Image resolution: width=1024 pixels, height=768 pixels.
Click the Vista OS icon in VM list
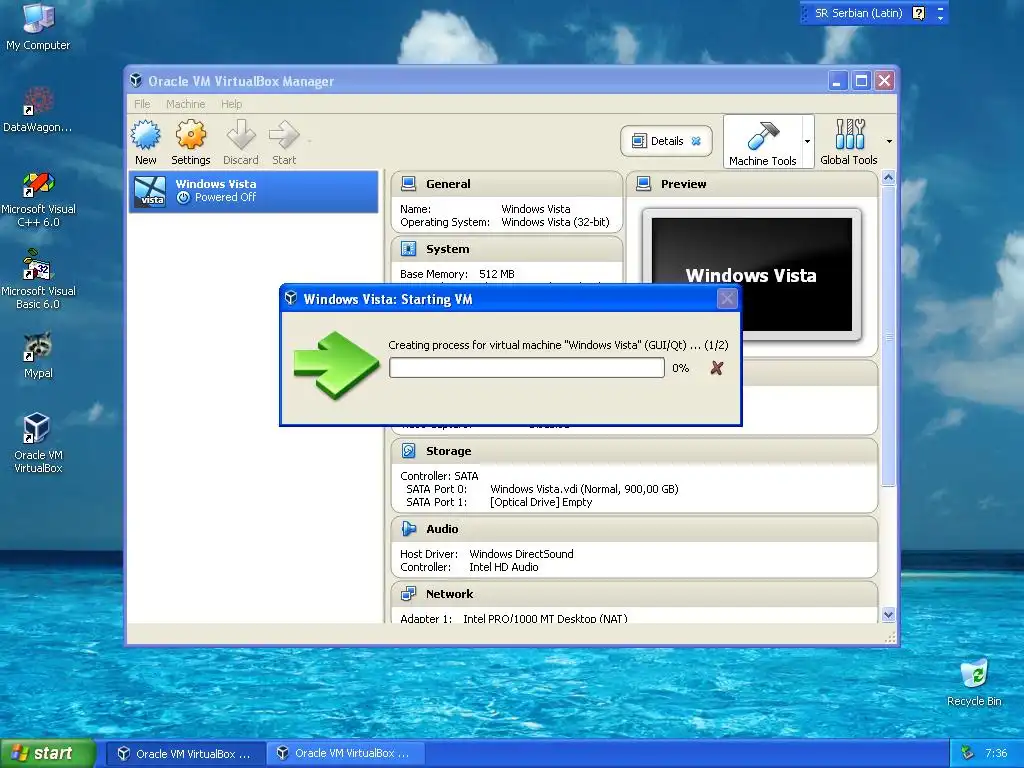pyautogui.click(x=150, y=191)
